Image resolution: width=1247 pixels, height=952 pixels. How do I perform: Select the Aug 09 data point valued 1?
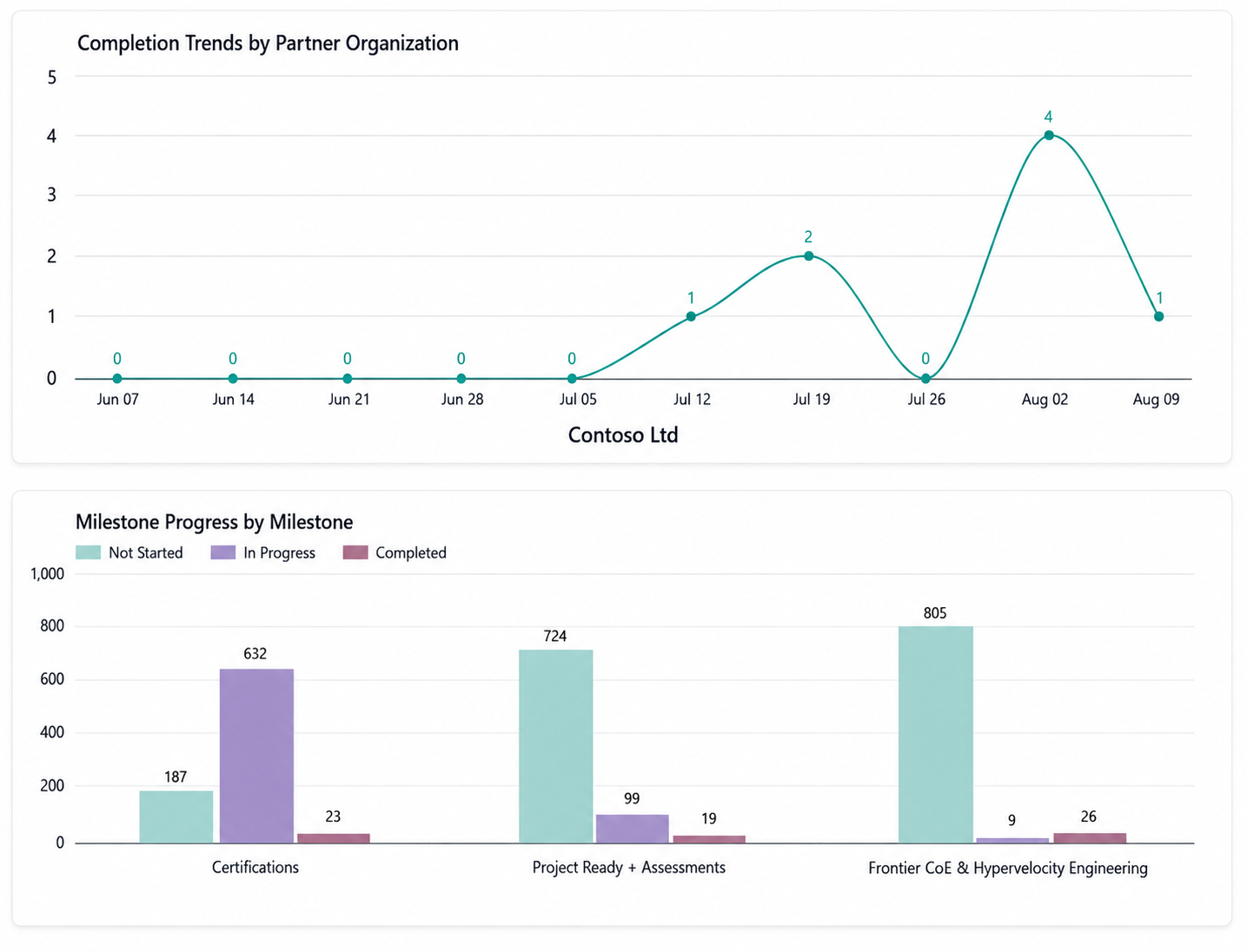pos(1159,317)
